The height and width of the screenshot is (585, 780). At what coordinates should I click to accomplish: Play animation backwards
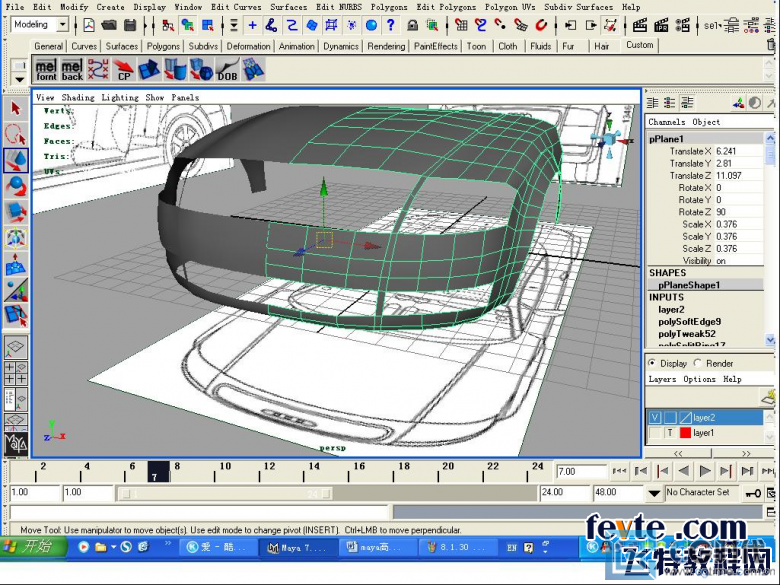(683, 471)
